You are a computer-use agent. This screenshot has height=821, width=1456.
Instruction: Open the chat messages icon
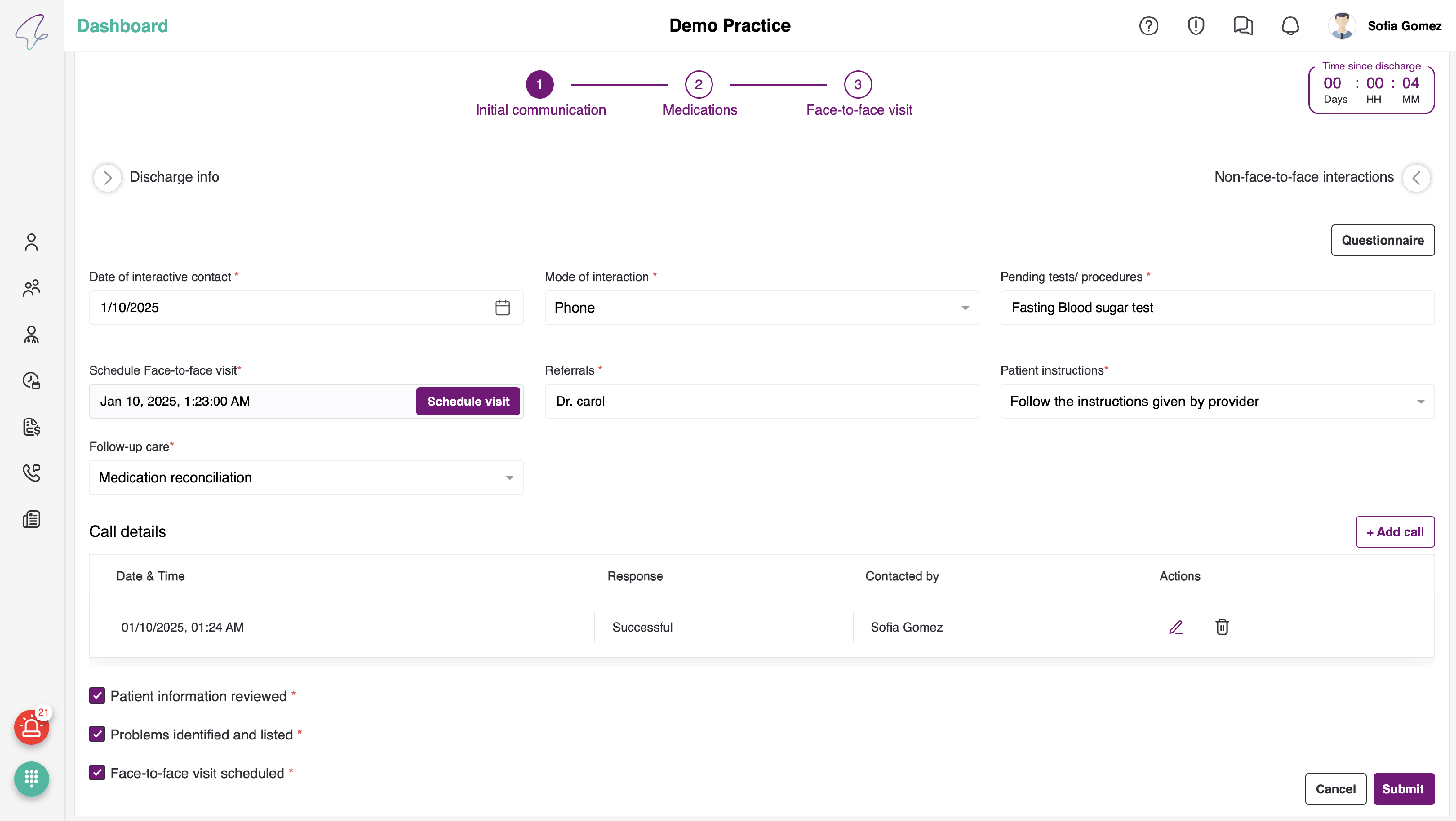pyautogui.click(x=1242, y=26)
